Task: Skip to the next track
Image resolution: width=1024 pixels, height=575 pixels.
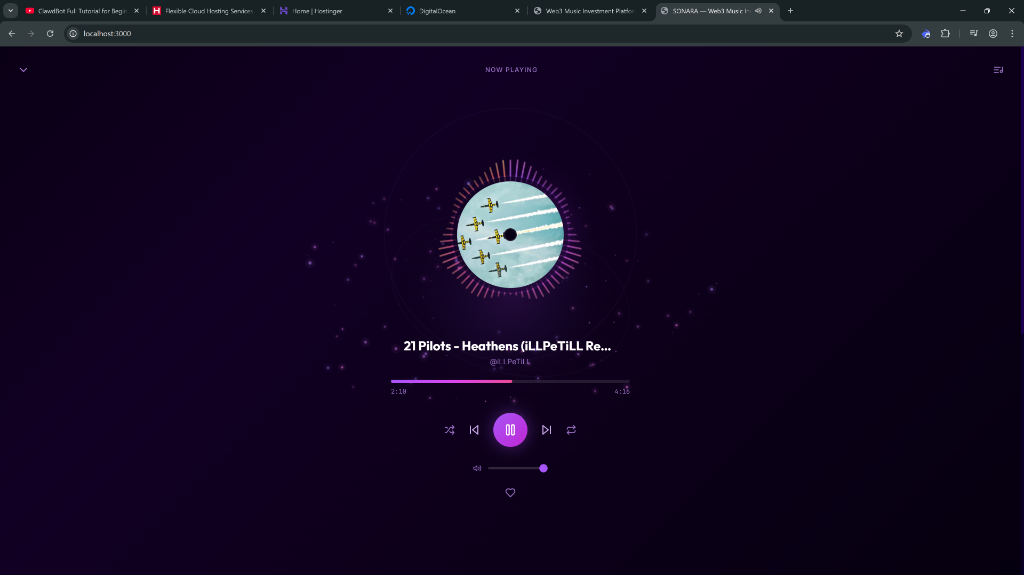Action: pos(546,430)
